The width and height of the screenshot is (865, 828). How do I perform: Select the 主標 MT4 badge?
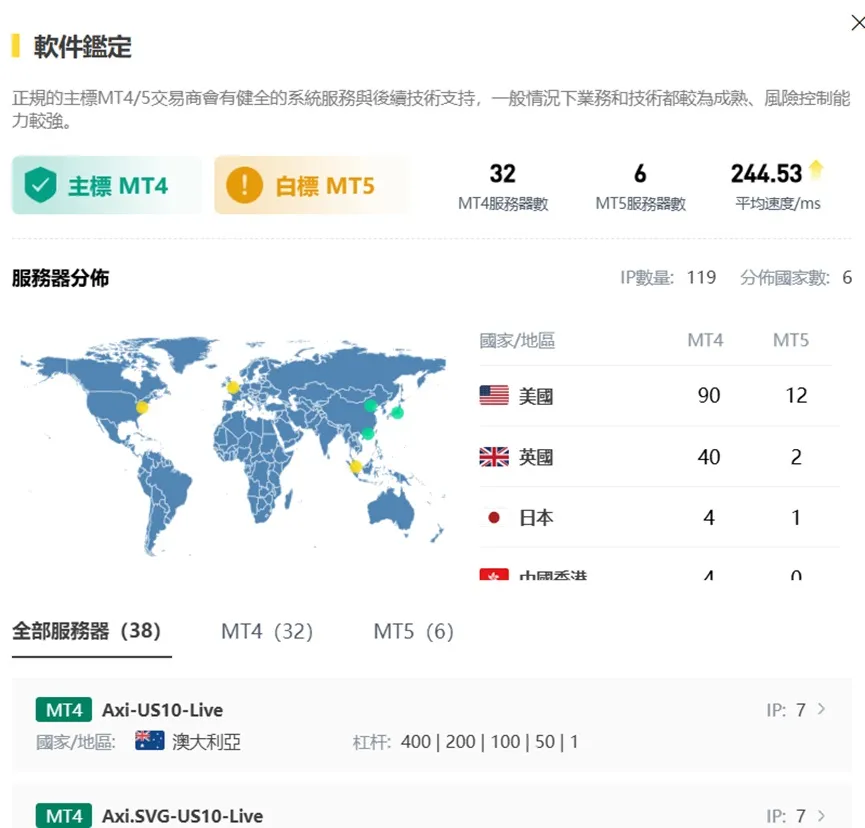(x=106, y=185)
